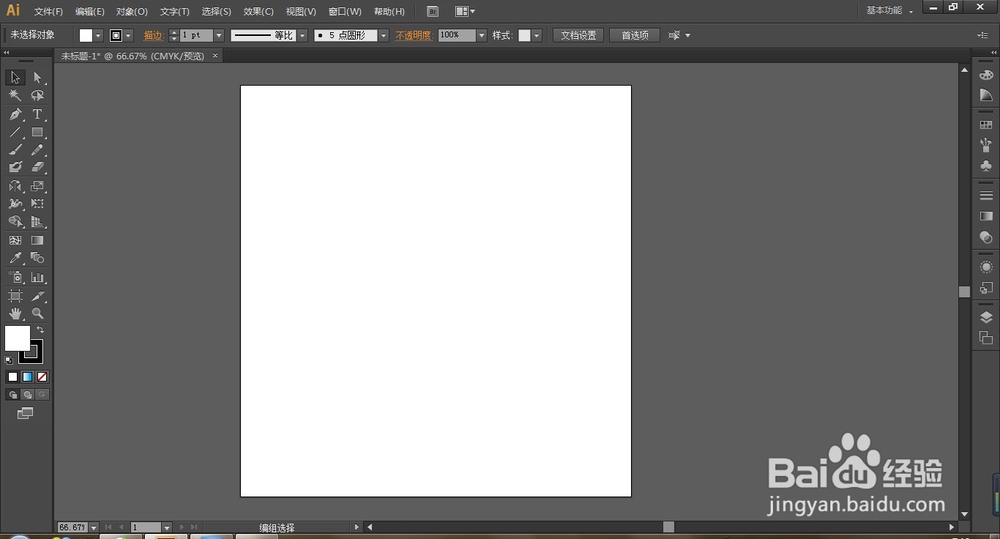Select the Gradient tool
Viewport: 1000px width, 539px height.
37,240
